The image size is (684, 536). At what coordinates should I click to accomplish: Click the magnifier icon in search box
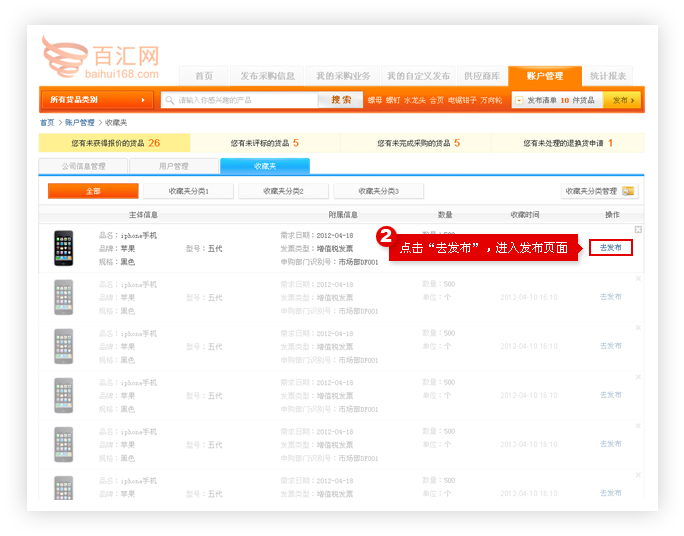tap(170, 100)
